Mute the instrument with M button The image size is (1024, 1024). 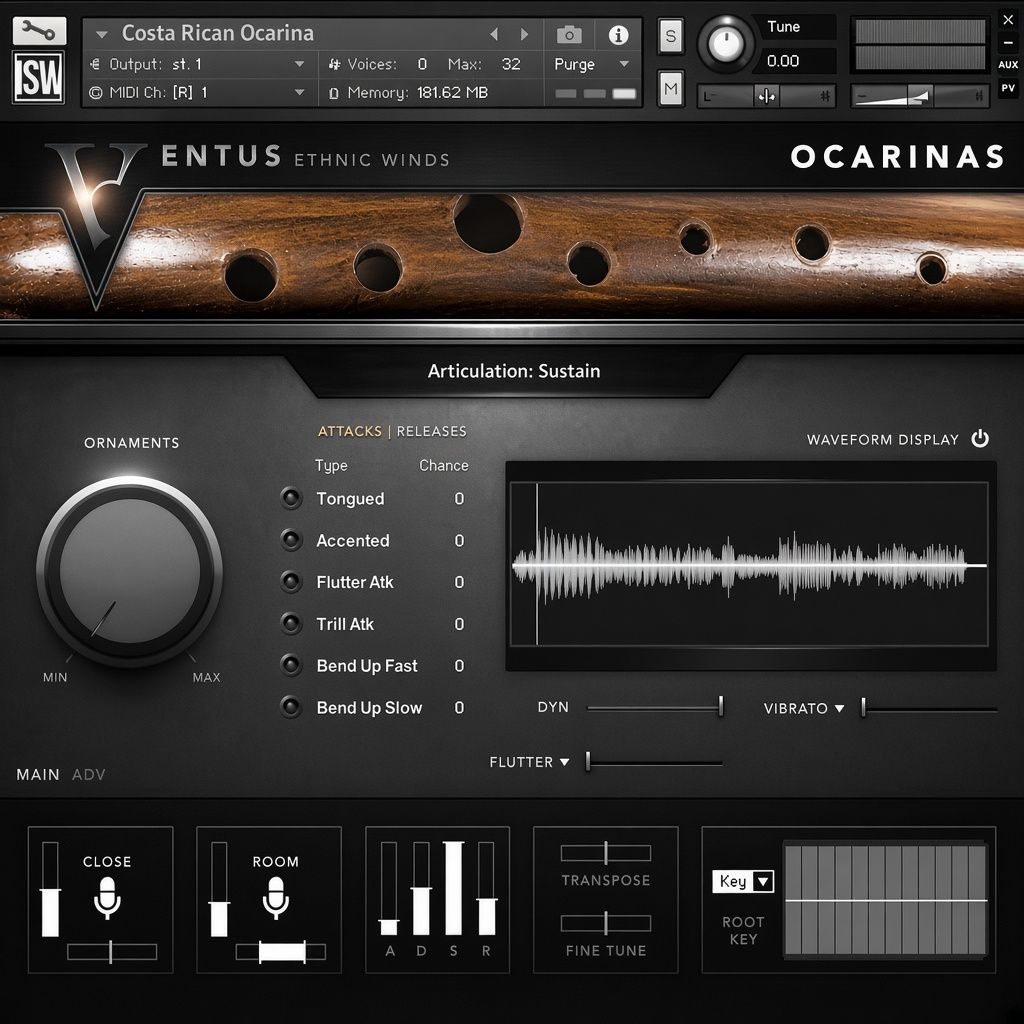(670, 88)
